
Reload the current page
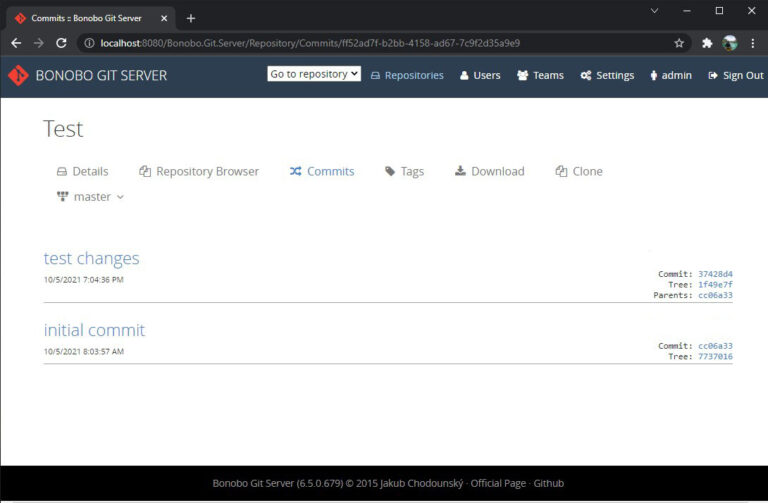[x=61, y=43]
